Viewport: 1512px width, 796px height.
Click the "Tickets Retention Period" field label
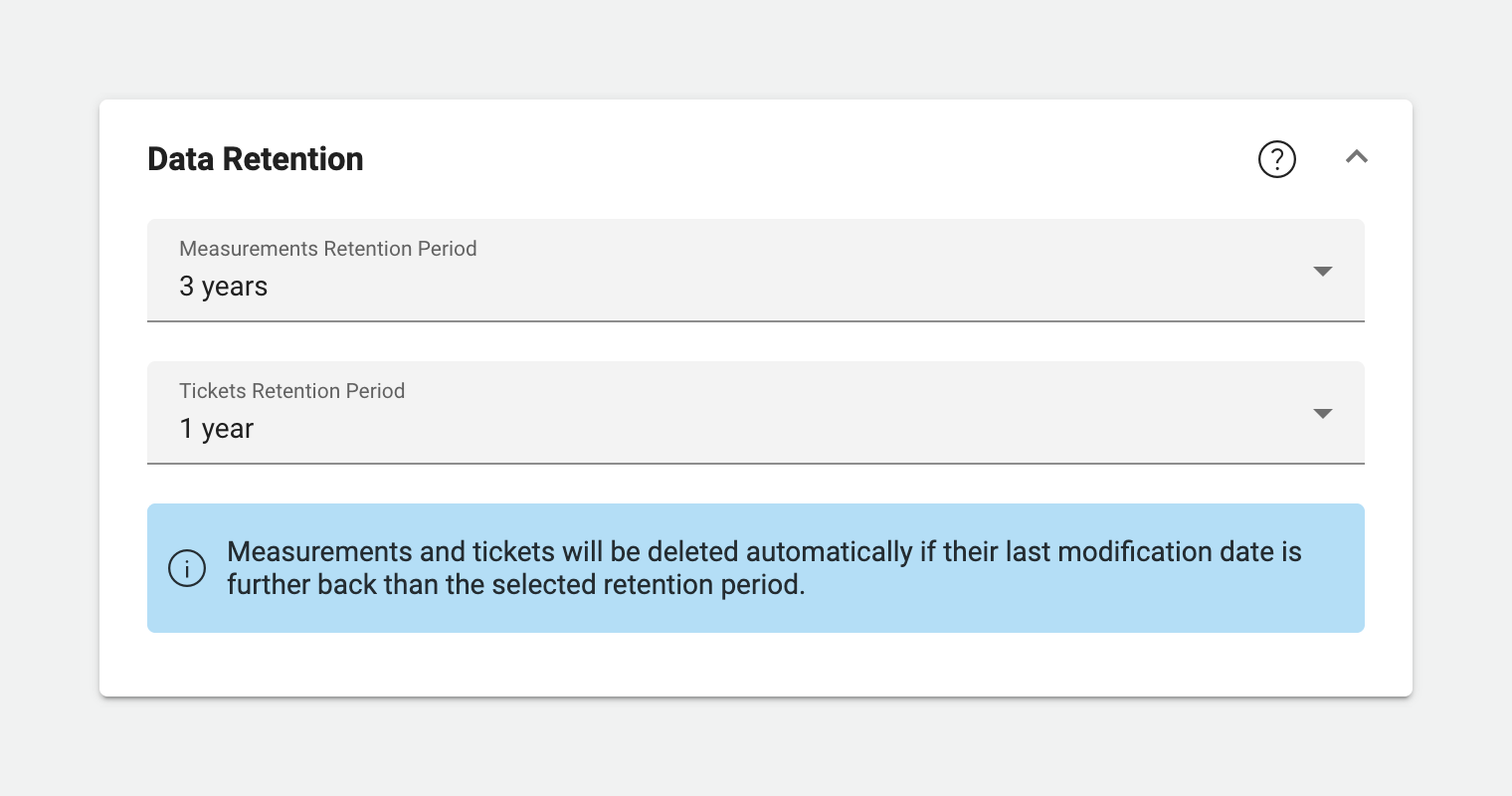click(x=292, y=391)
